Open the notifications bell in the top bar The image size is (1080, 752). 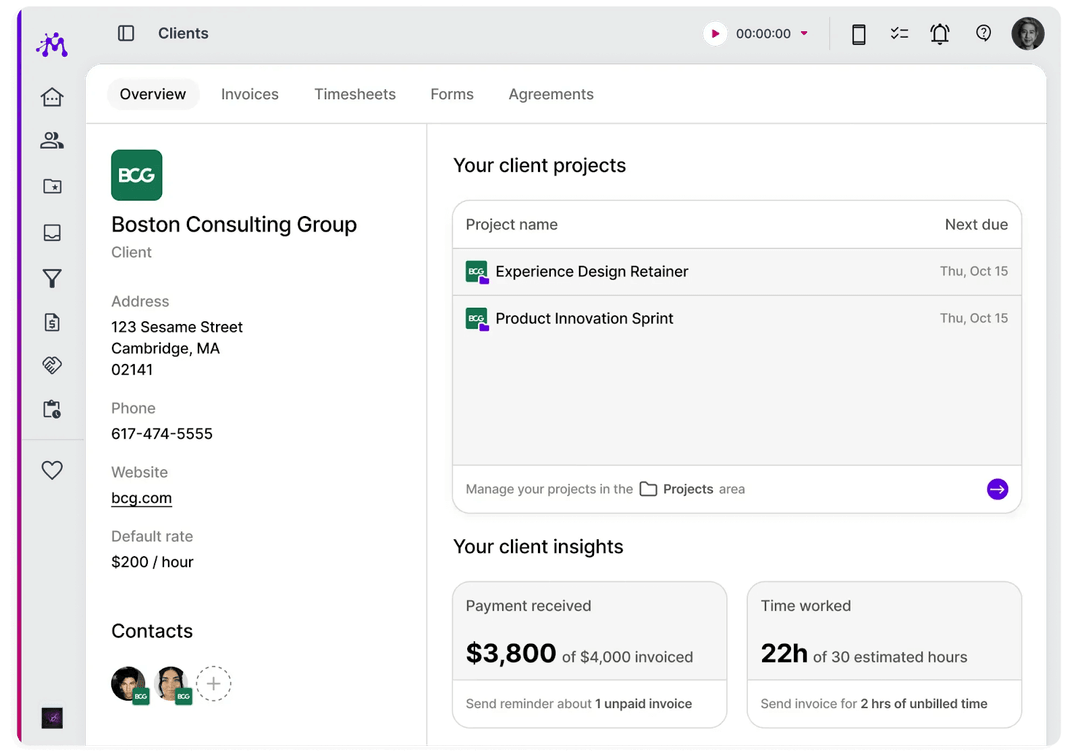(940, 33)
